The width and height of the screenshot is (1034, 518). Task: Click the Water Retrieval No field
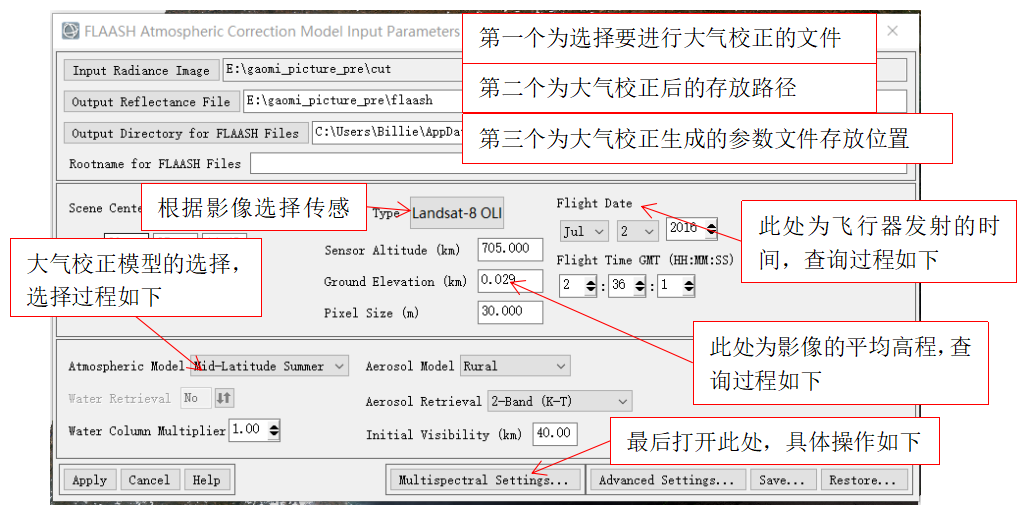click(195, 398)
